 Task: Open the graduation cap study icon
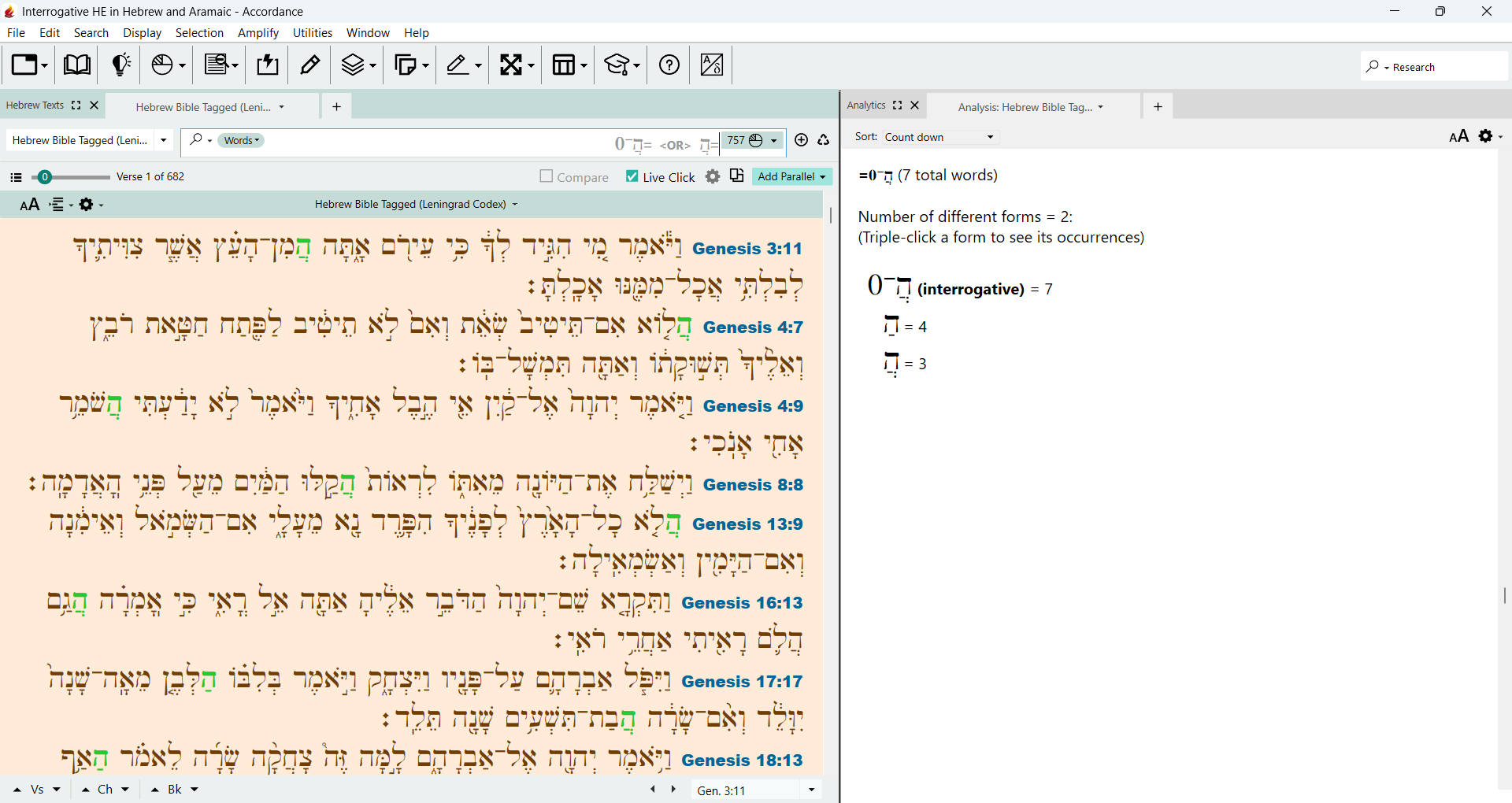pyautogui.click(x=621, y=65)
